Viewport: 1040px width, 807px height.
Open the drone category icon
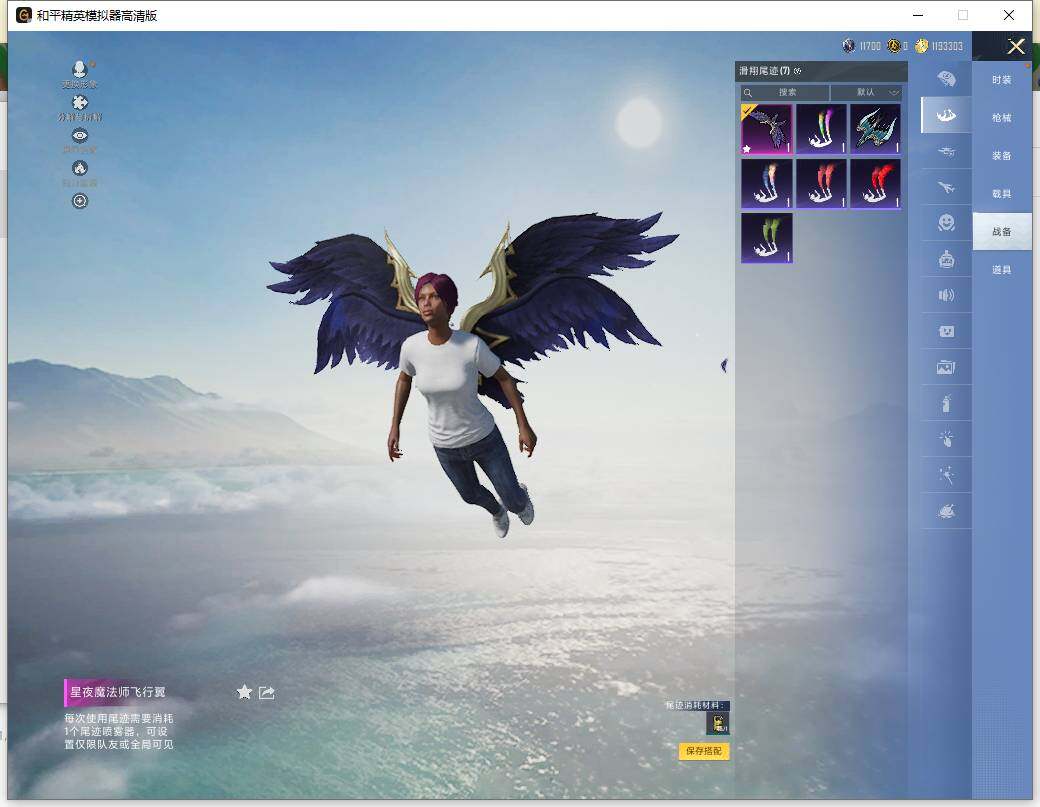pos(946,152)
